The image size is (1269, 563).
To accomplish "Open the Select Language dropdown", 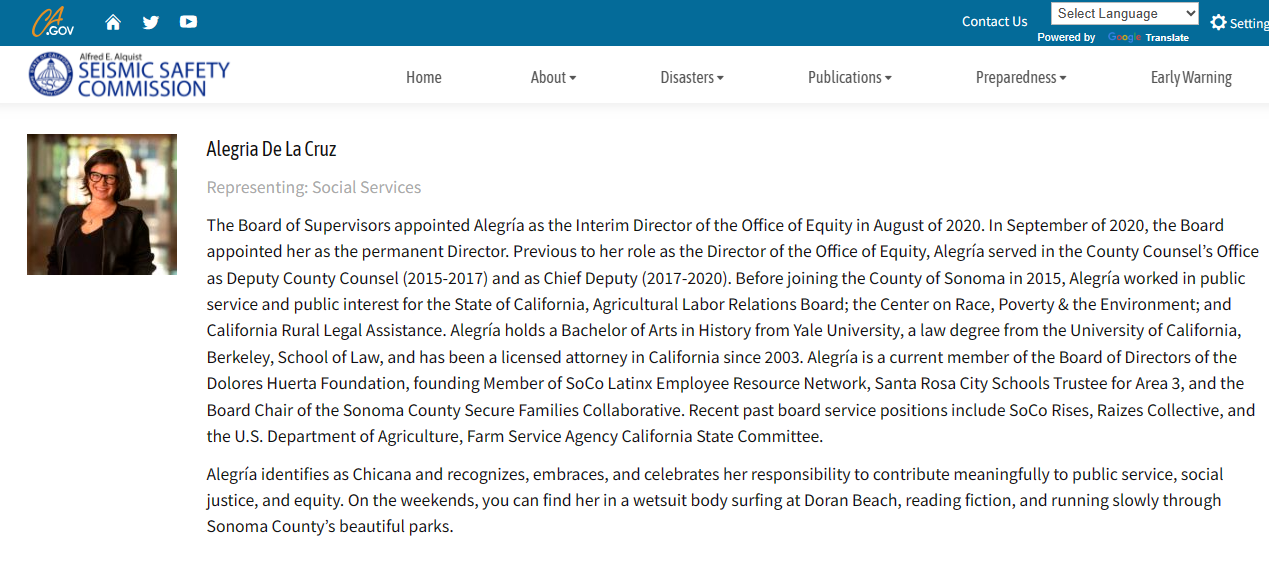I will coord(1124,13).
